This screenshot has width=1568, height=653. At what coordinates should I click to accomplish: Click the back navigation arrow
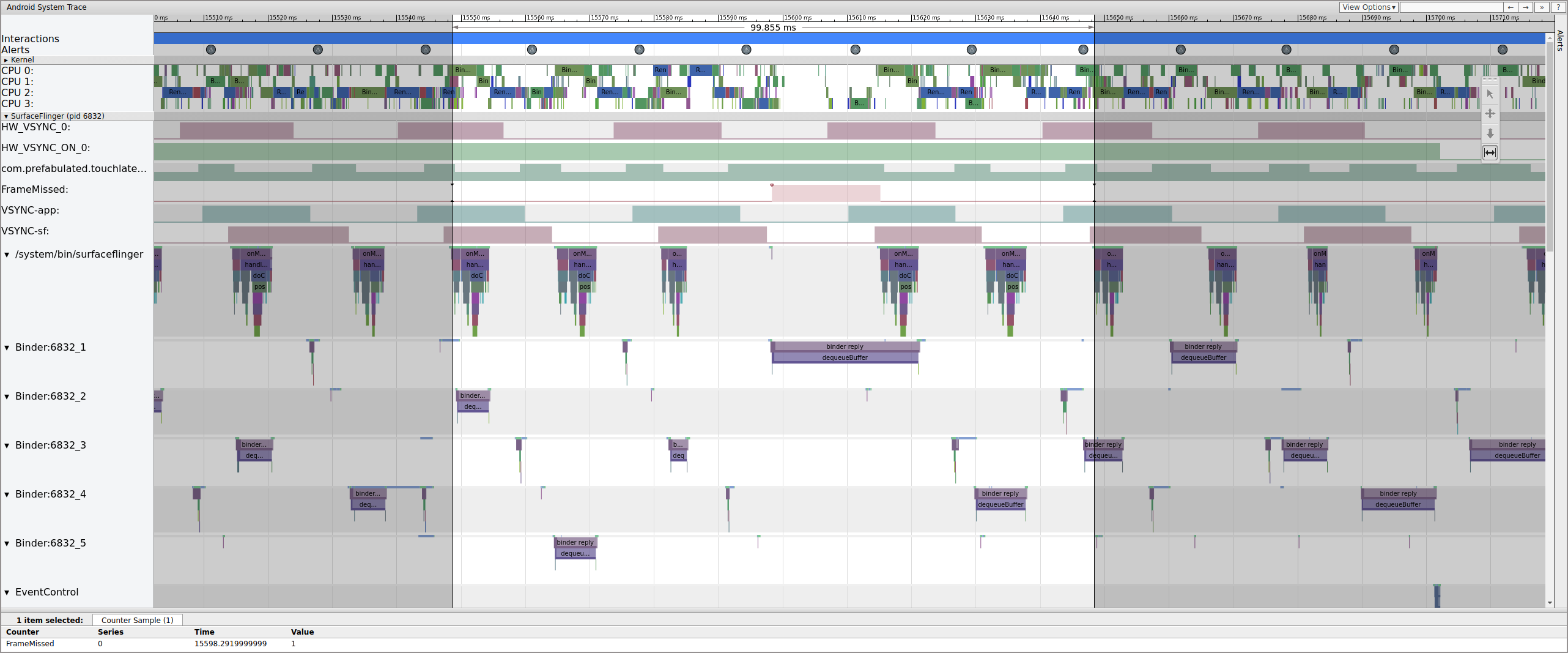pyautogui.click(x=1510, y=7)
